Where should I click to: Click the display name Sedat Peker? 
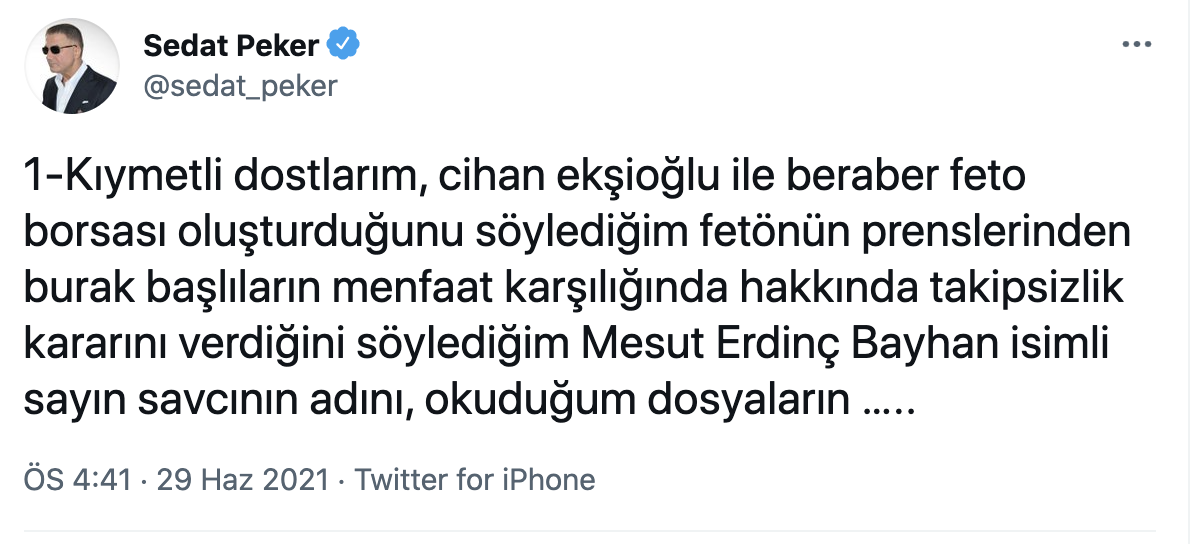[231, 46]
